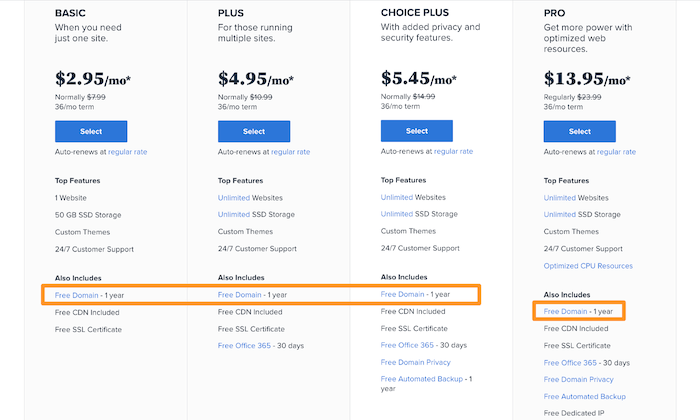Click Free Domain link in Plus column
The image size is (700, 420).
point(239,295)
